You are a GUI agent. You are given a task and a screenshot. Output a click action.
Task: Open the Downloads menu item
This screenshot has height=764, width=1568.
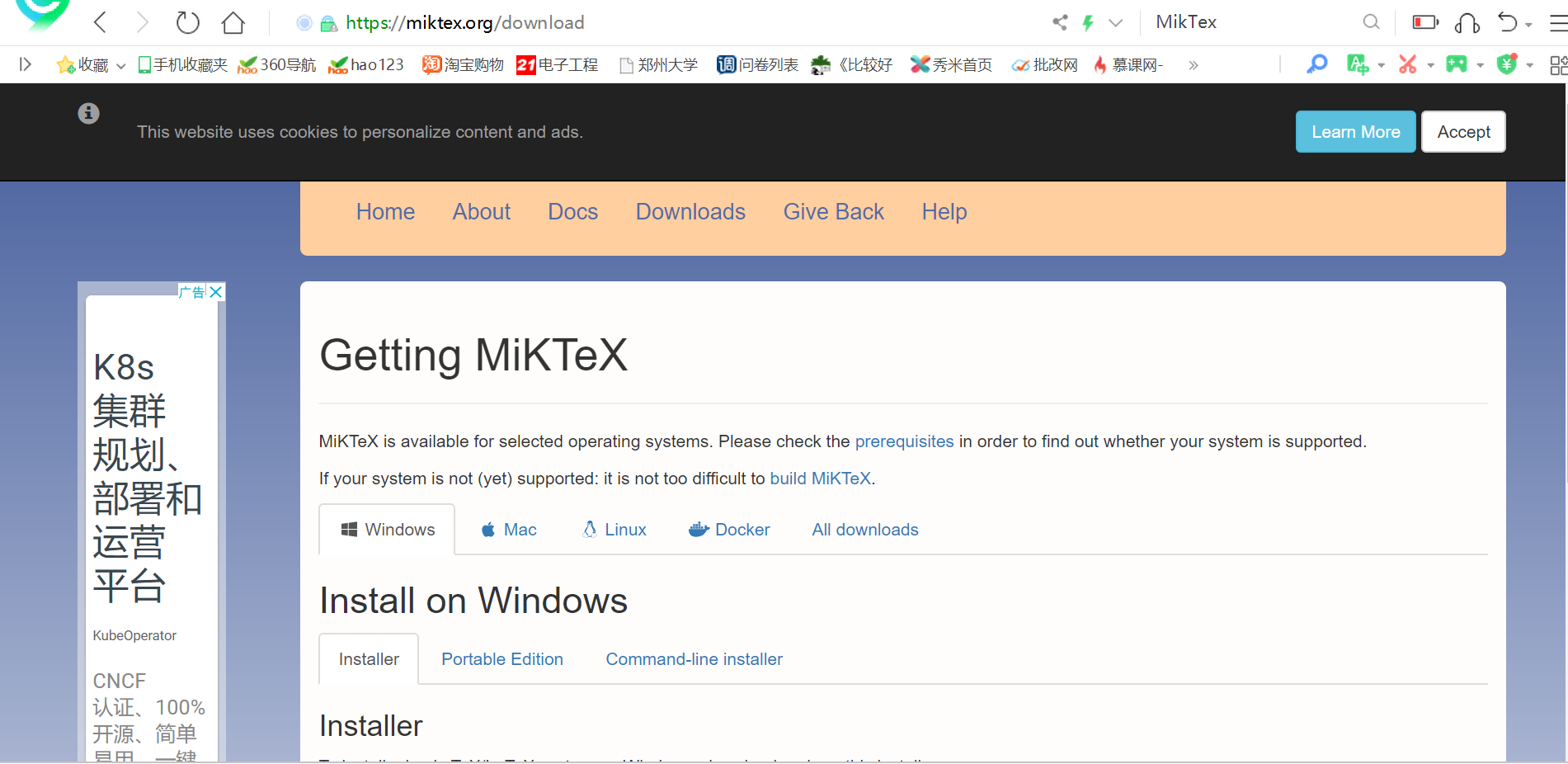coord(690,212)
